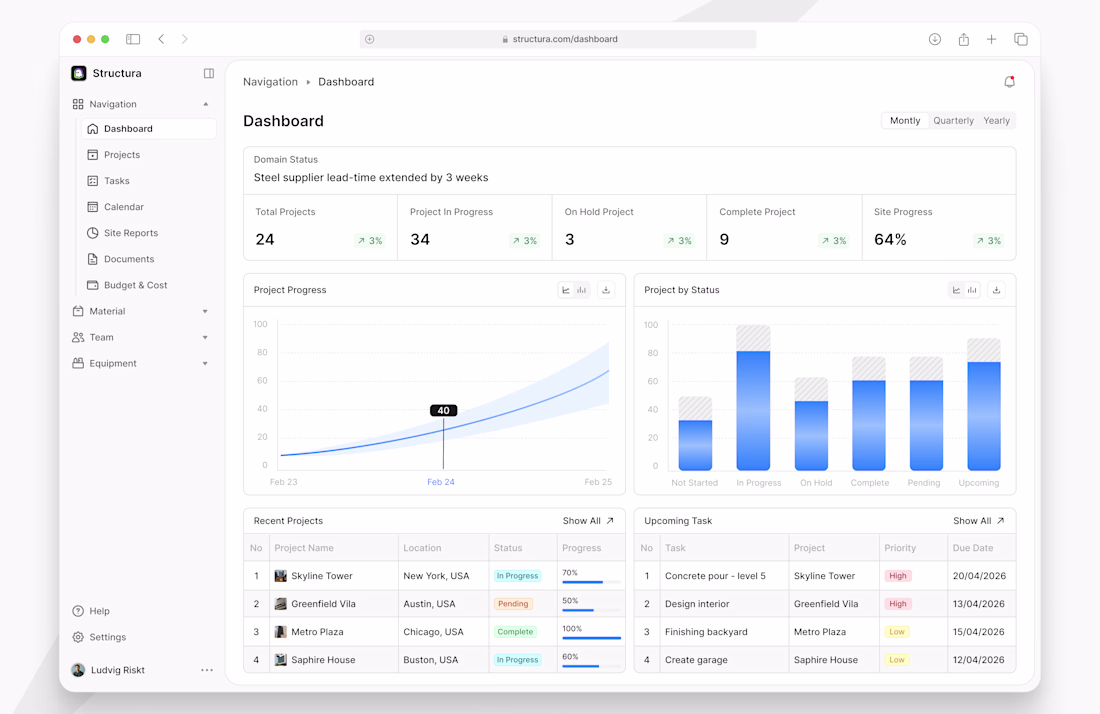The image size is (1100, 714).
Task: Click Show All in Recent Projects
Action: (588, 520)
